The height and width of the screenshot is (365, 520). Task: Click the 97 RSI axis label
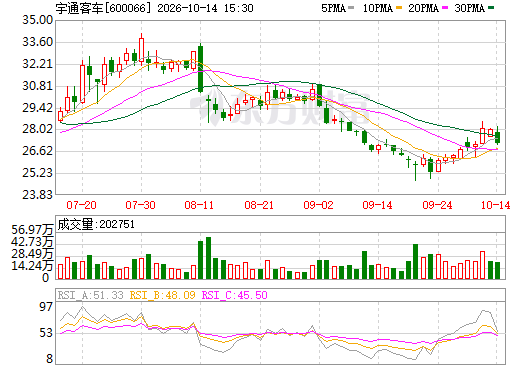tap(46, 307)
